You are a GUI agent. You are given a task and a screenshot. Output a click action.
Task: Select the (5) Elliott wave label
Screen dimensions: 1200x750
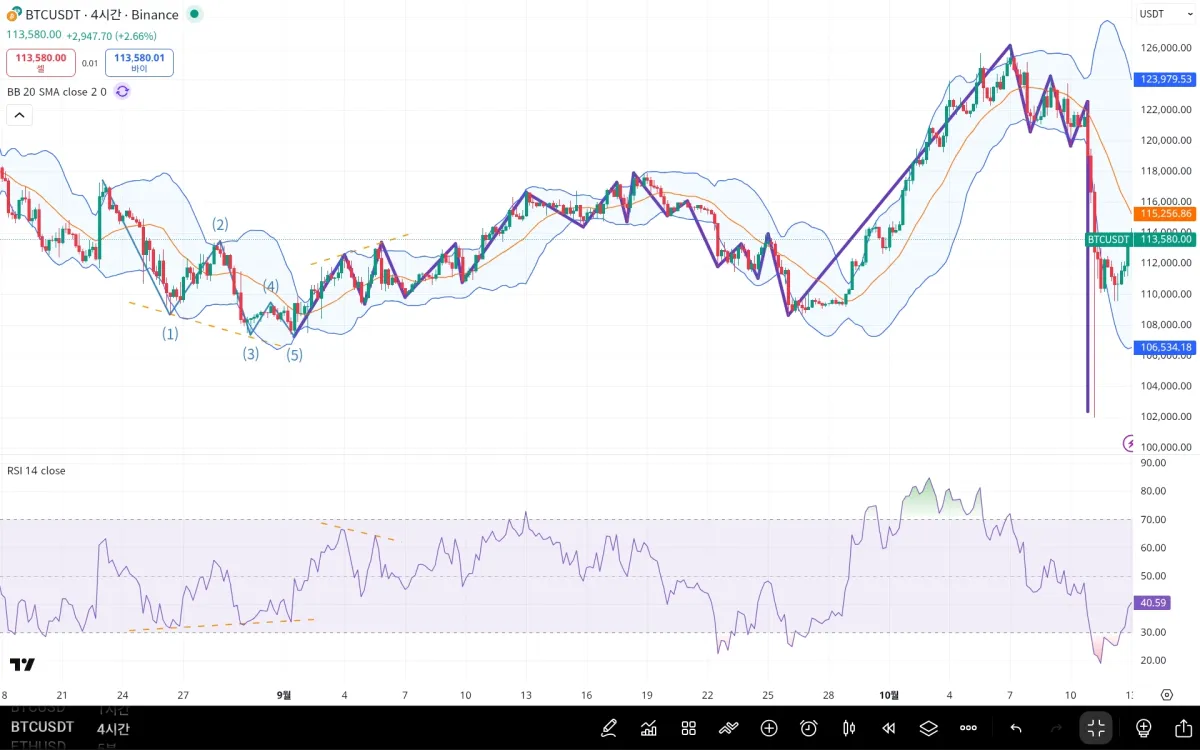tap(293, 354)
